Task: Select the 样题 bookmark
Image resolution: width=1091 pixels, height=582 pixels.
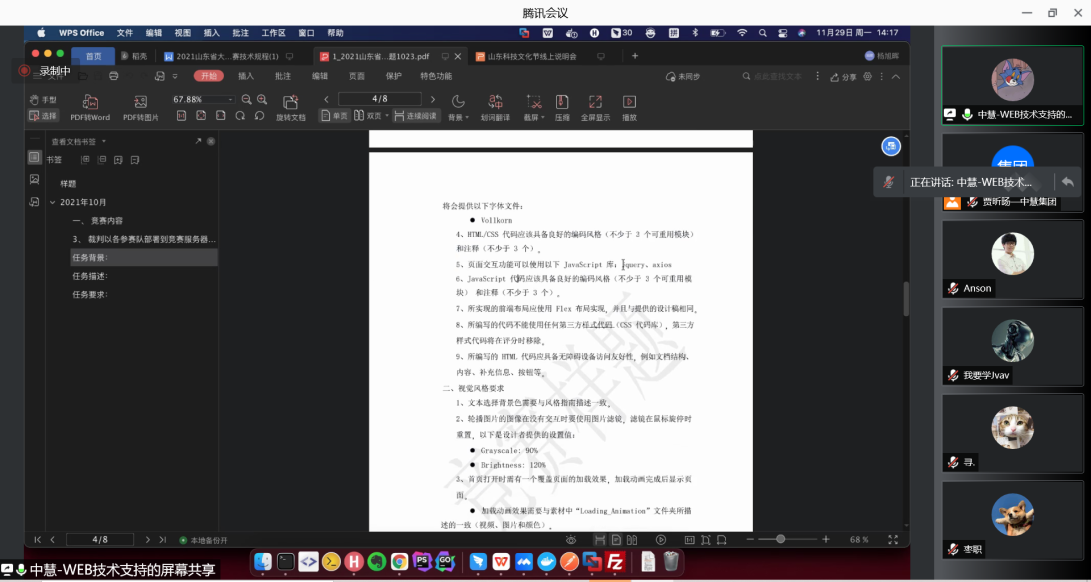Action: click(68, 184)
